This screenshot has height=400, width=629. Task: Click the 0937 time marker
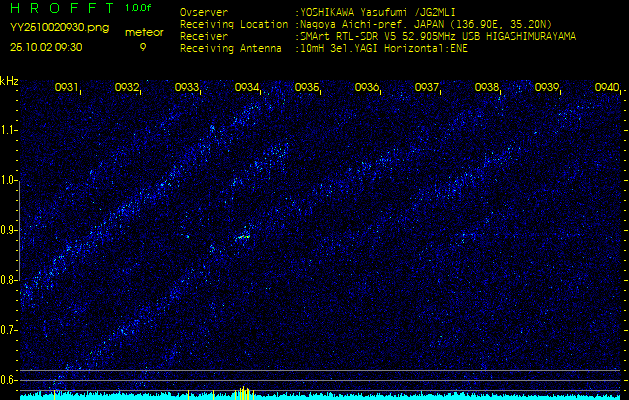point(426,87)
